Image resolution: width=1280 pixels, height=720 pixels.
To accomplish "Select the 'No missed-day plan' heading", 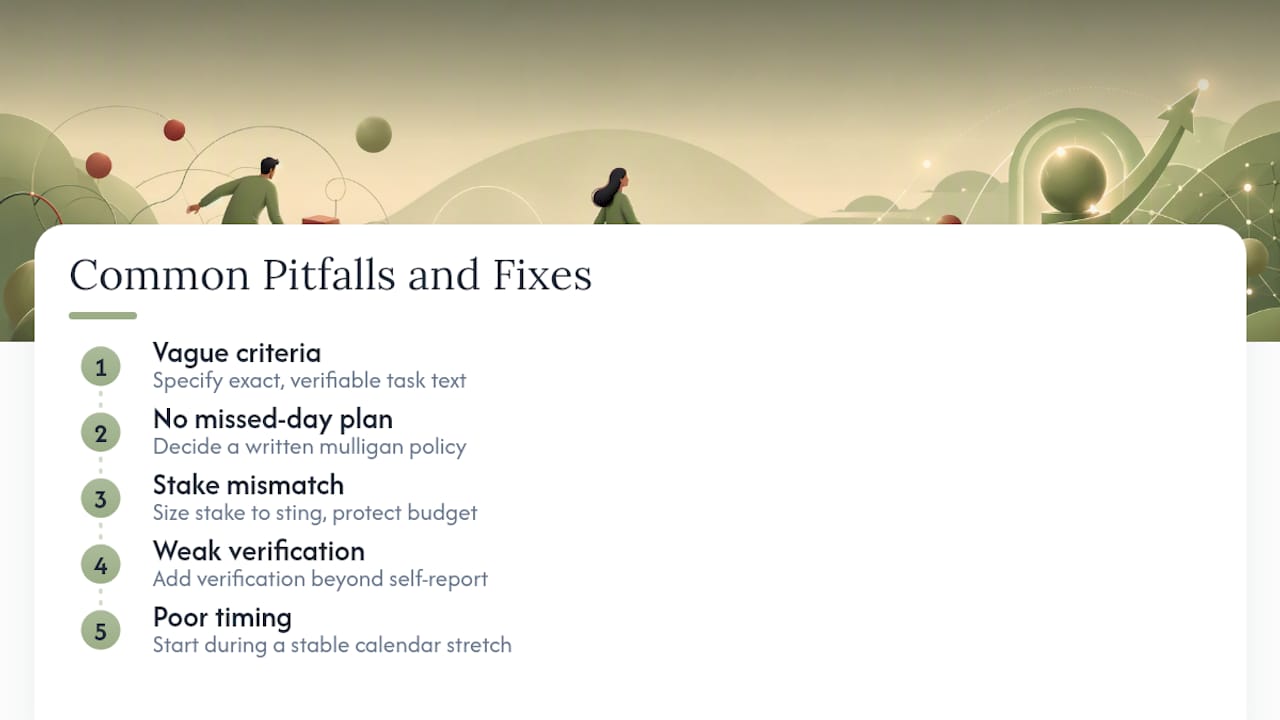I will pyautogui.click(x=273, y=419).
